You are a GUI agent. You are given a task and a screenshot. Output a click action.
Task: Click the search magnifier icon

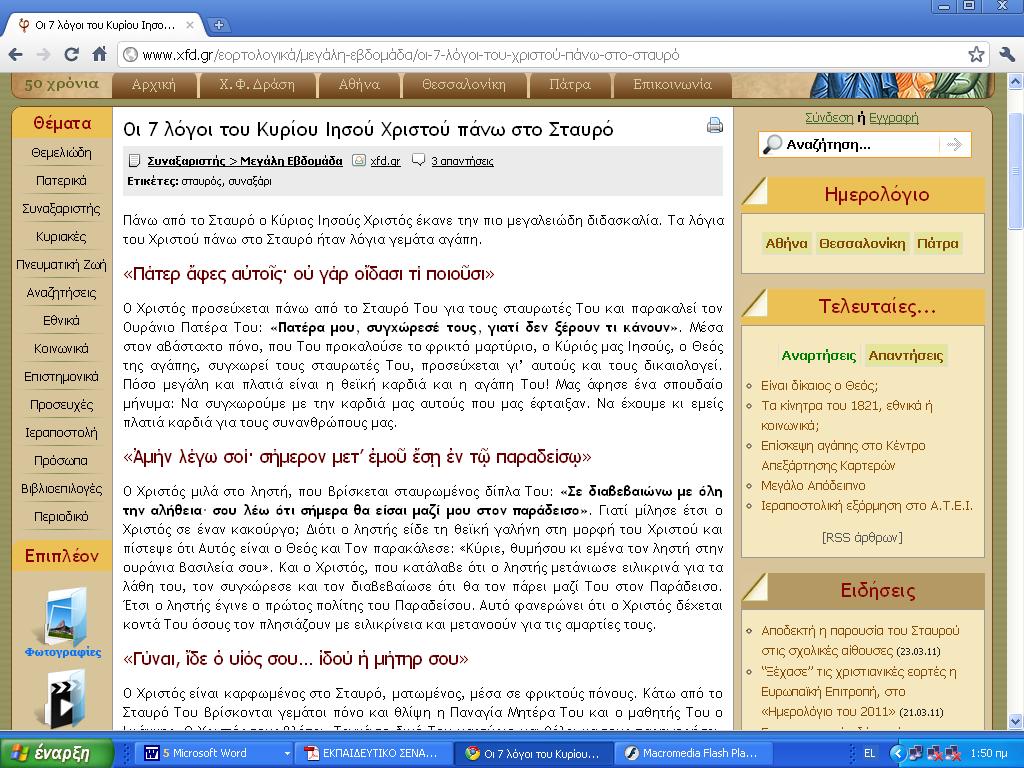coord(773,144)
